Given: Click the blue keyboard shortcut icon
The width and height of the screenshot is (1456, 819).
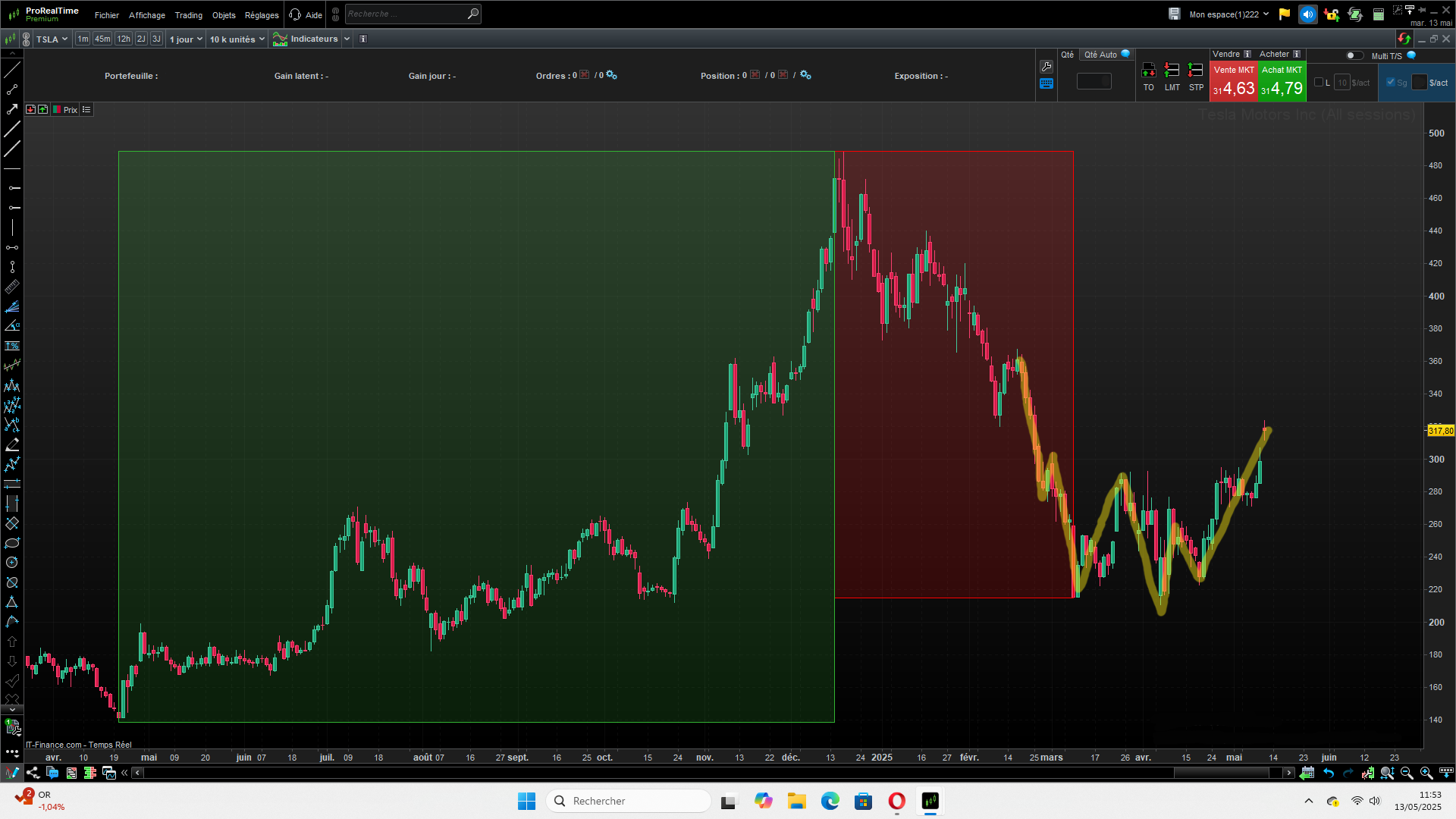Looking at the screenshot, I should coord(1046,84).
